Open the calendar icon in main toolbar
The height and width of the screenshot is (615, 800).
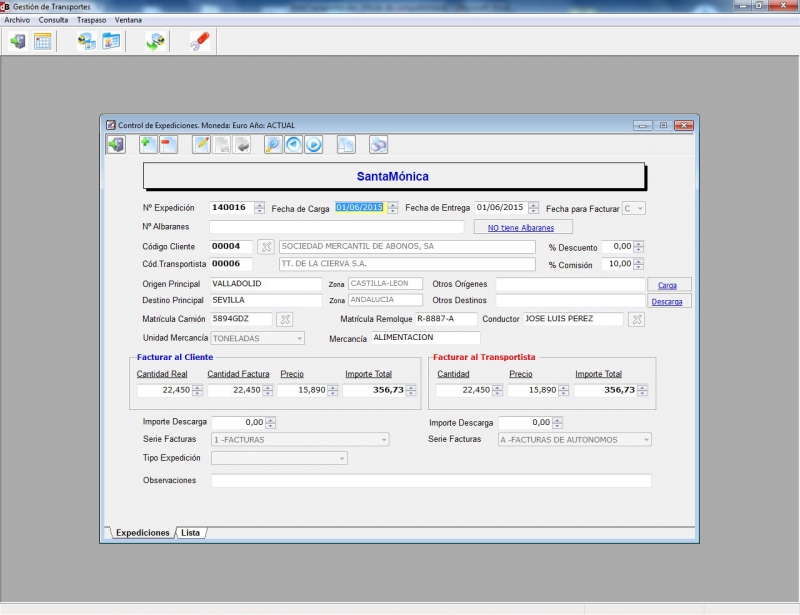[x=43, y=41]
